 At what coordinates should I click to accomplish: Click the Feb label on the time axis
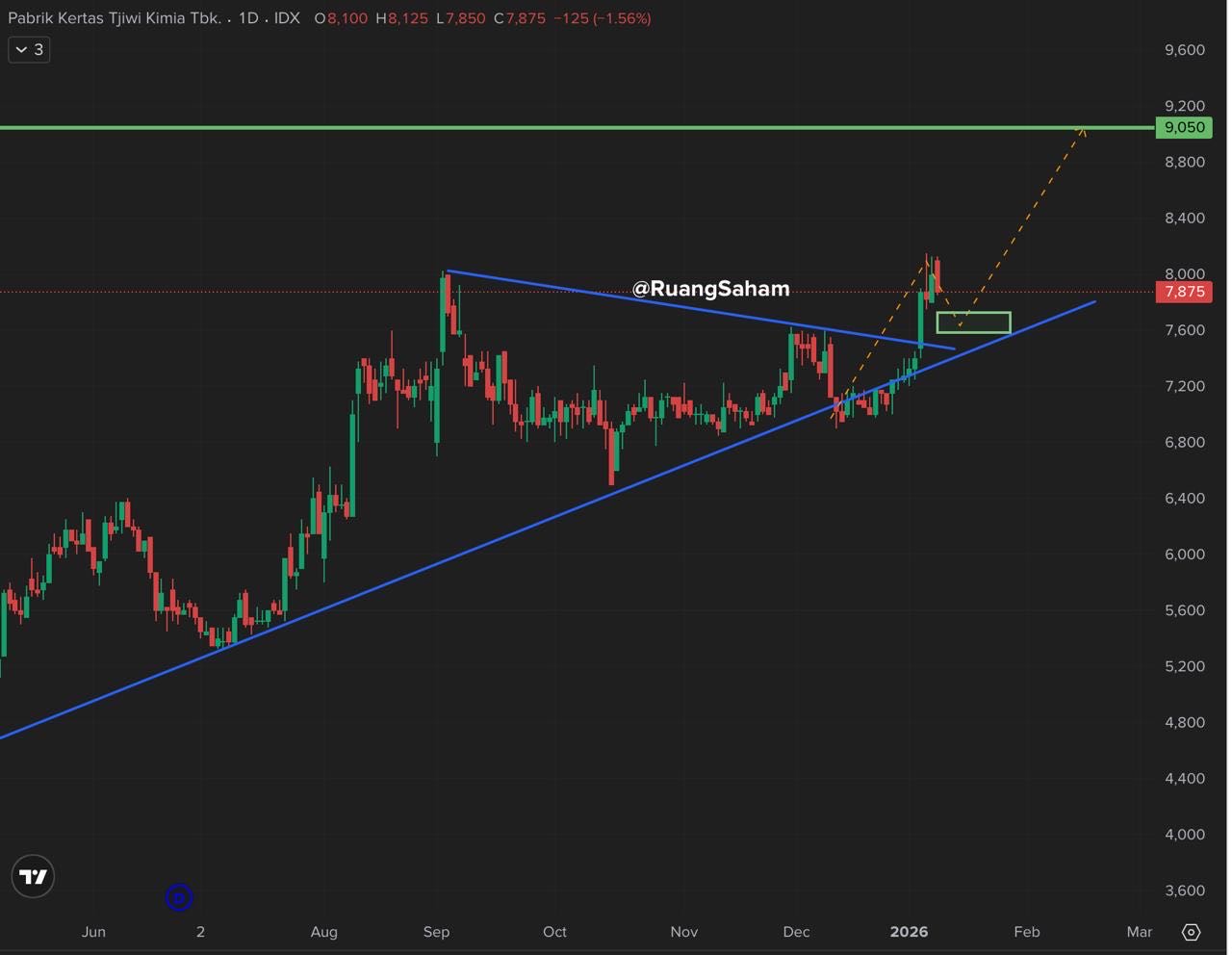click(1027, 932)
